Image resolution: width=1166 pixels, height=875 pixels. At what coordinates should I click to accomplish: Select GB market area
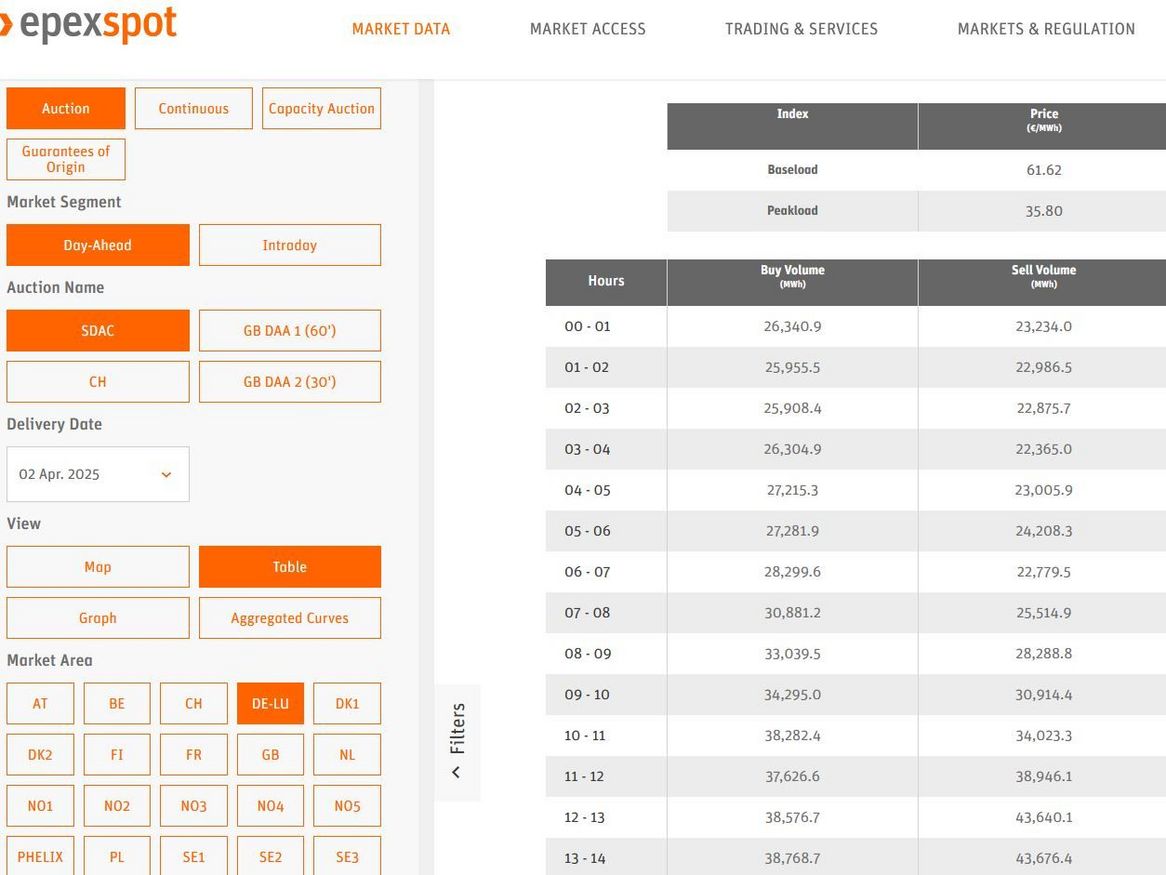click(271, 755)
